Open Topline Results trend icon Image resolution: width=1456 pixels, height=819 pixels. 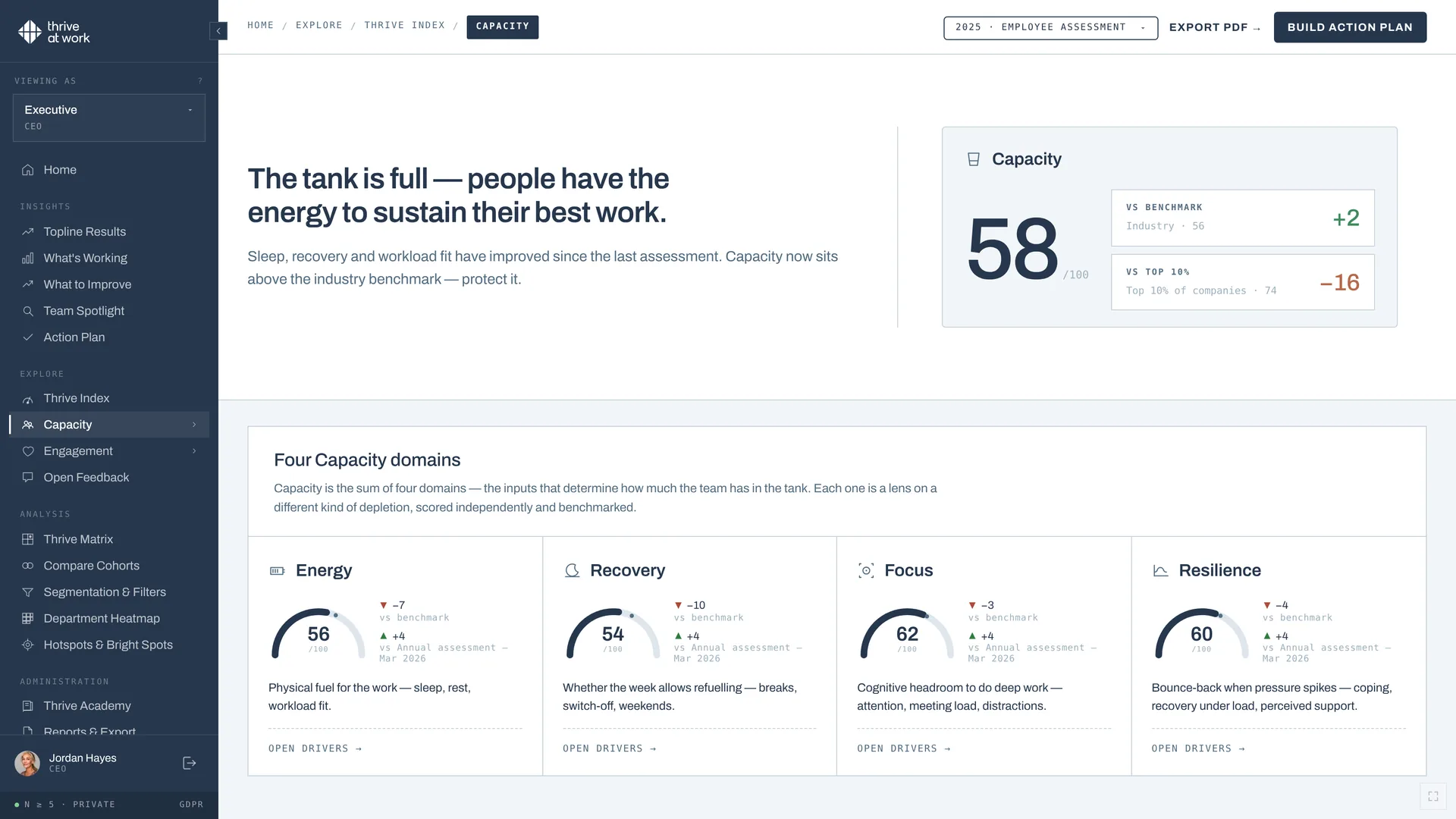tap(28, 231)
